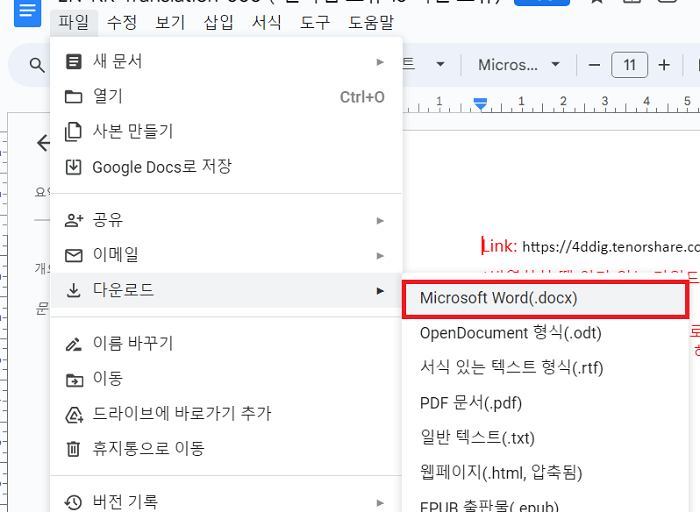Choose 열기 Ctrl+O menu entry
The width and height of the screenshot is (700, 512).
226,96
